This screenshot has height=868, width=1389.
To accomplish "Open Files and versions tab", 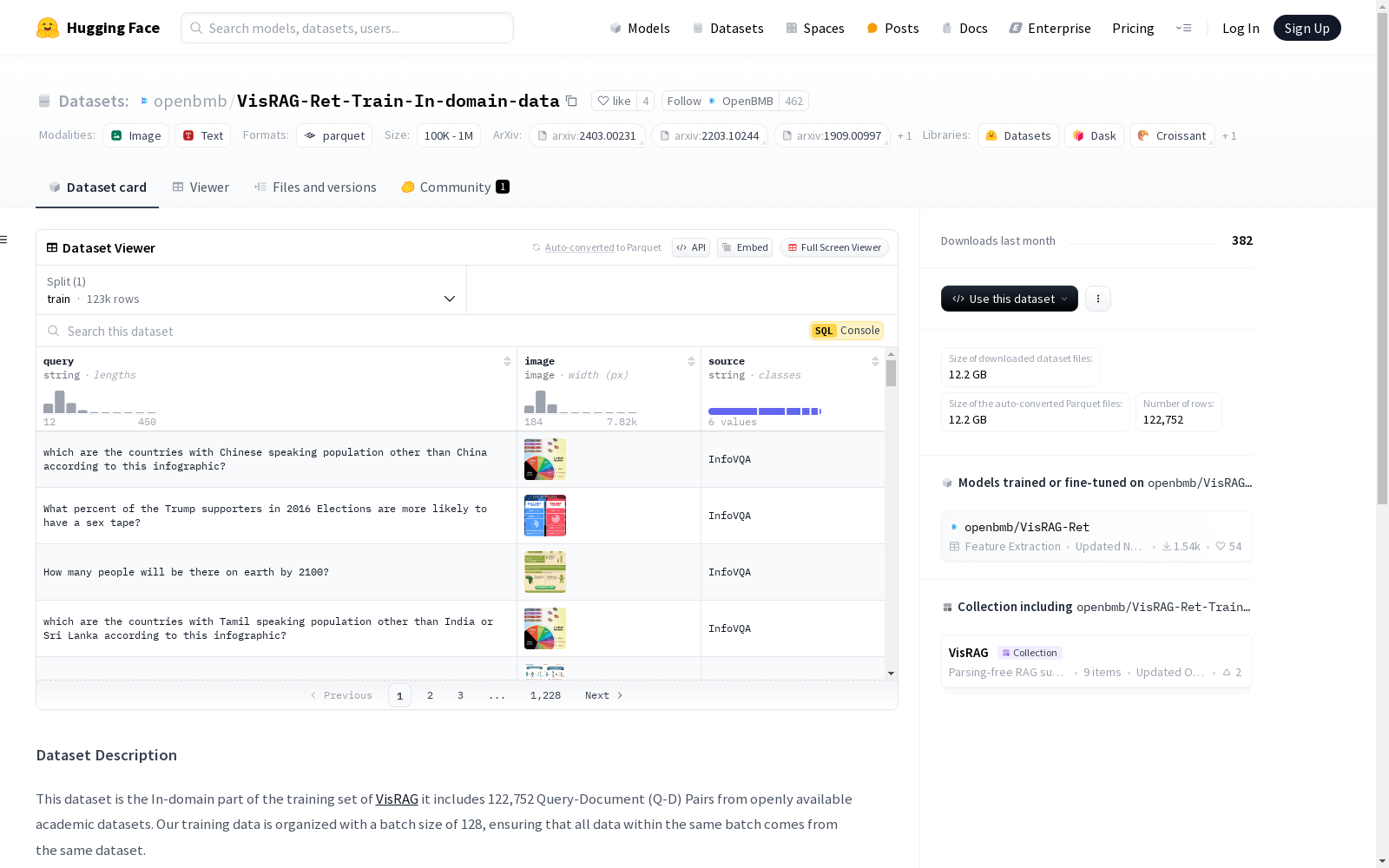I will [x=315, y=187].
